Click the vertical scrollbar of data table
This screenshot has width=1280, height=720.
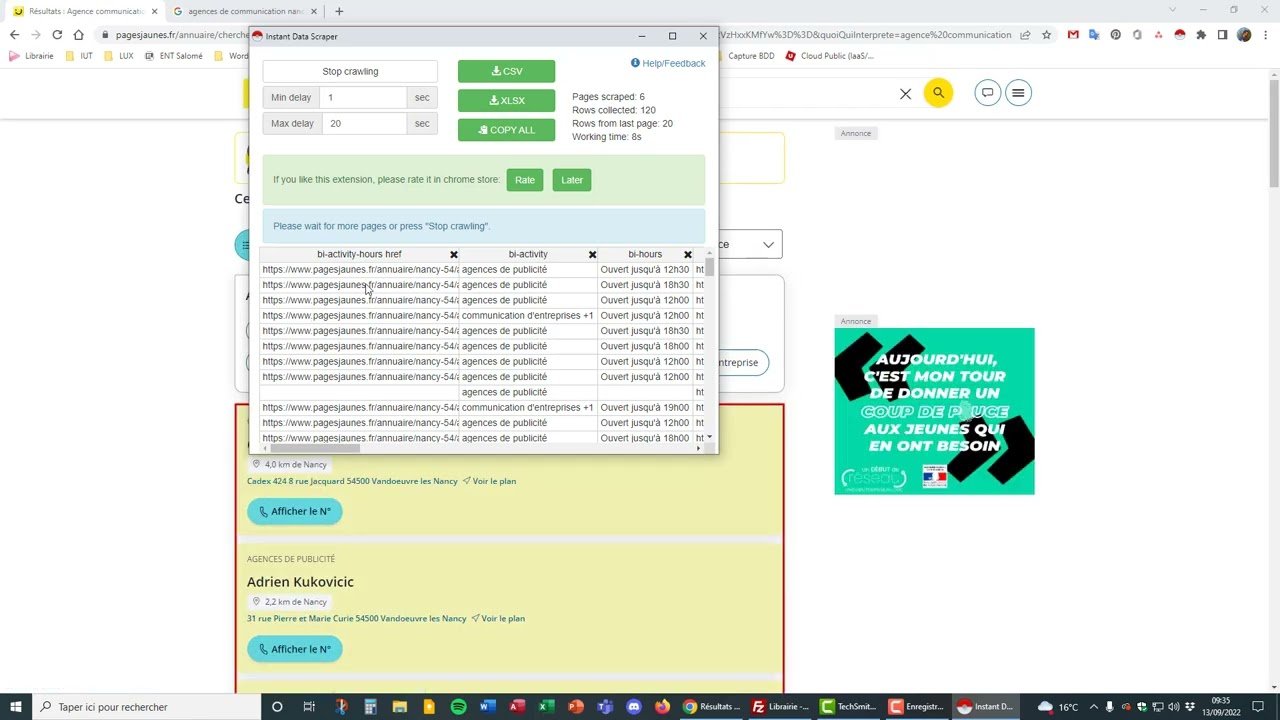(x=709, y=267)
